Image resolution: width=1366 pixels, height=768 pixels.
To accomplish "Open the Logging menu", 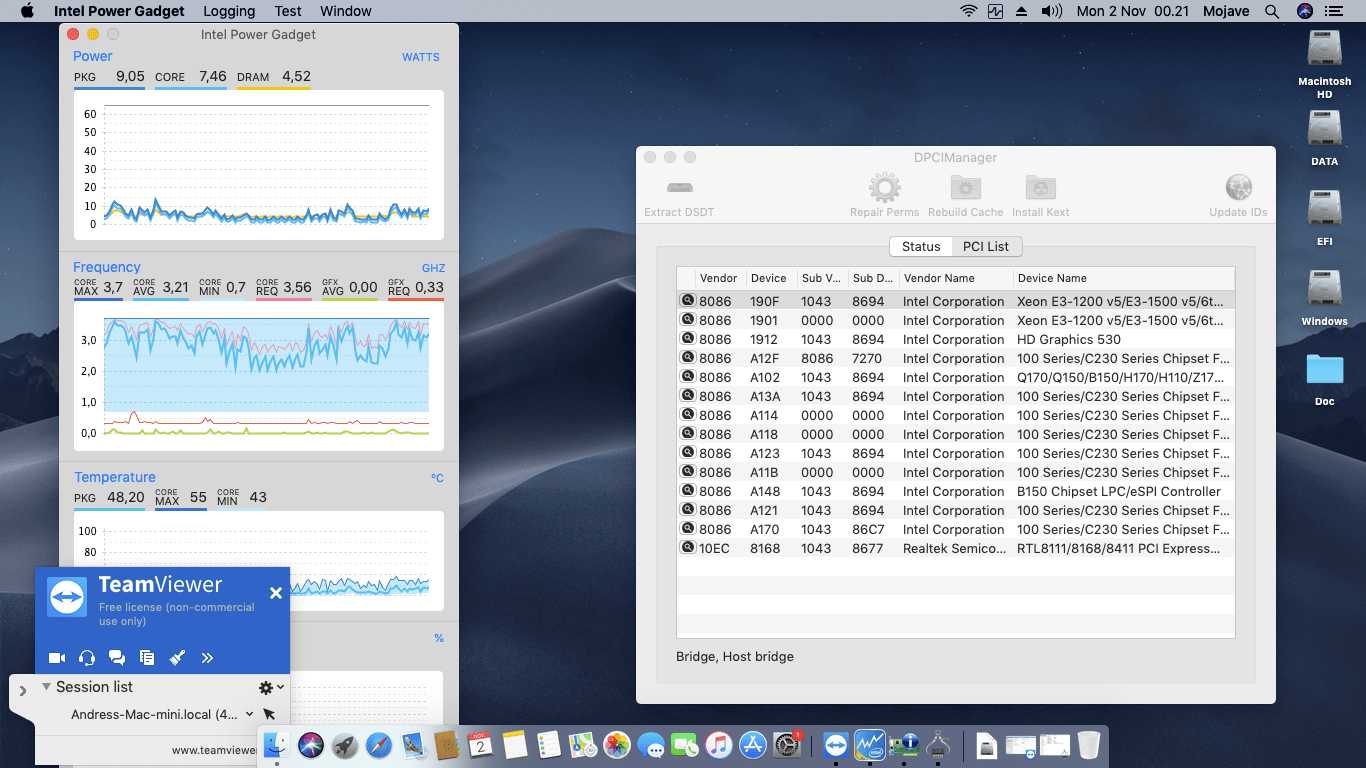I will click(228, 11).
